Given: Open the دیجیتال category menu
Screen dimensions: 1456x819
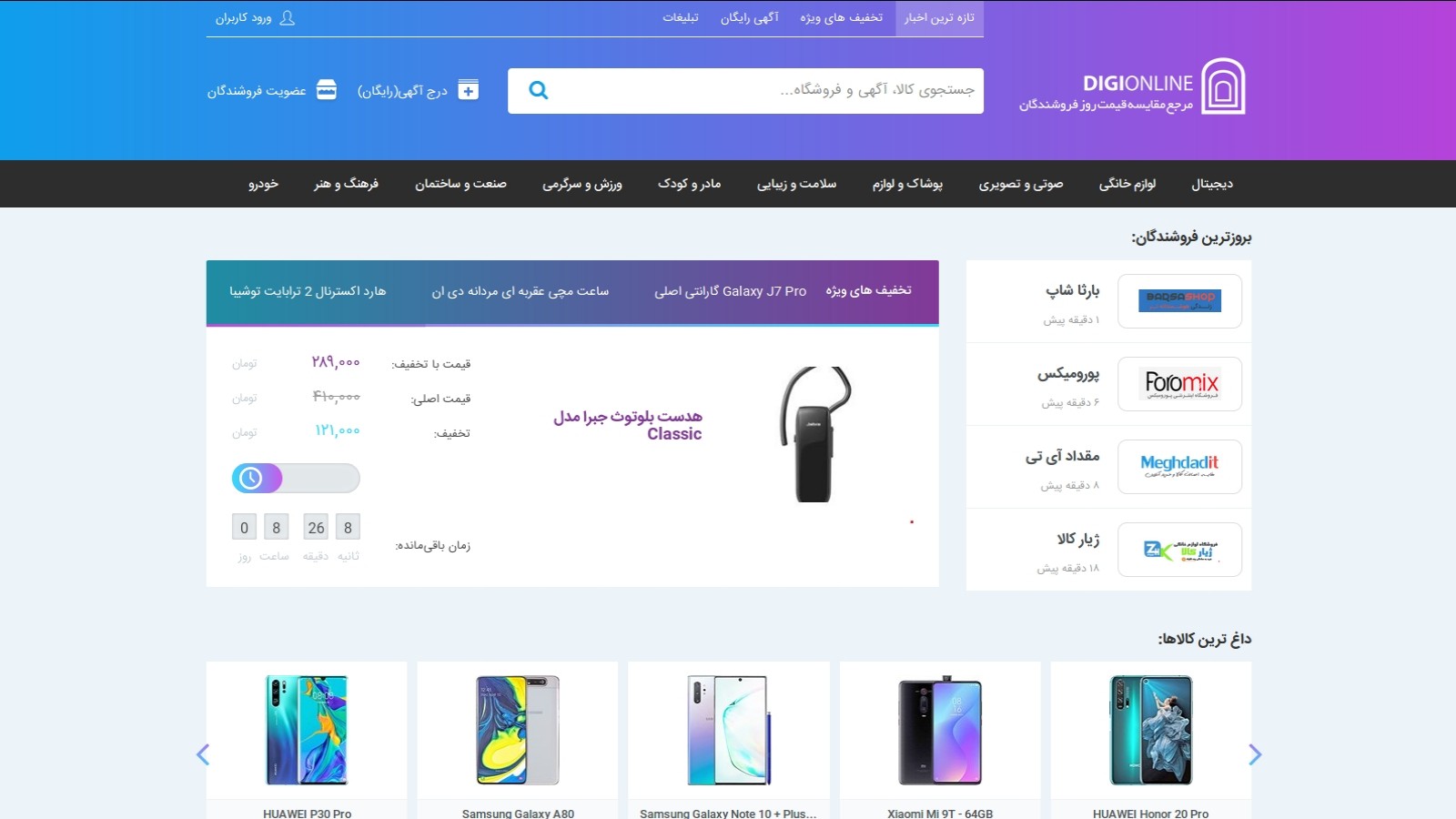Looking at the screenshot, I should 1212,184.
